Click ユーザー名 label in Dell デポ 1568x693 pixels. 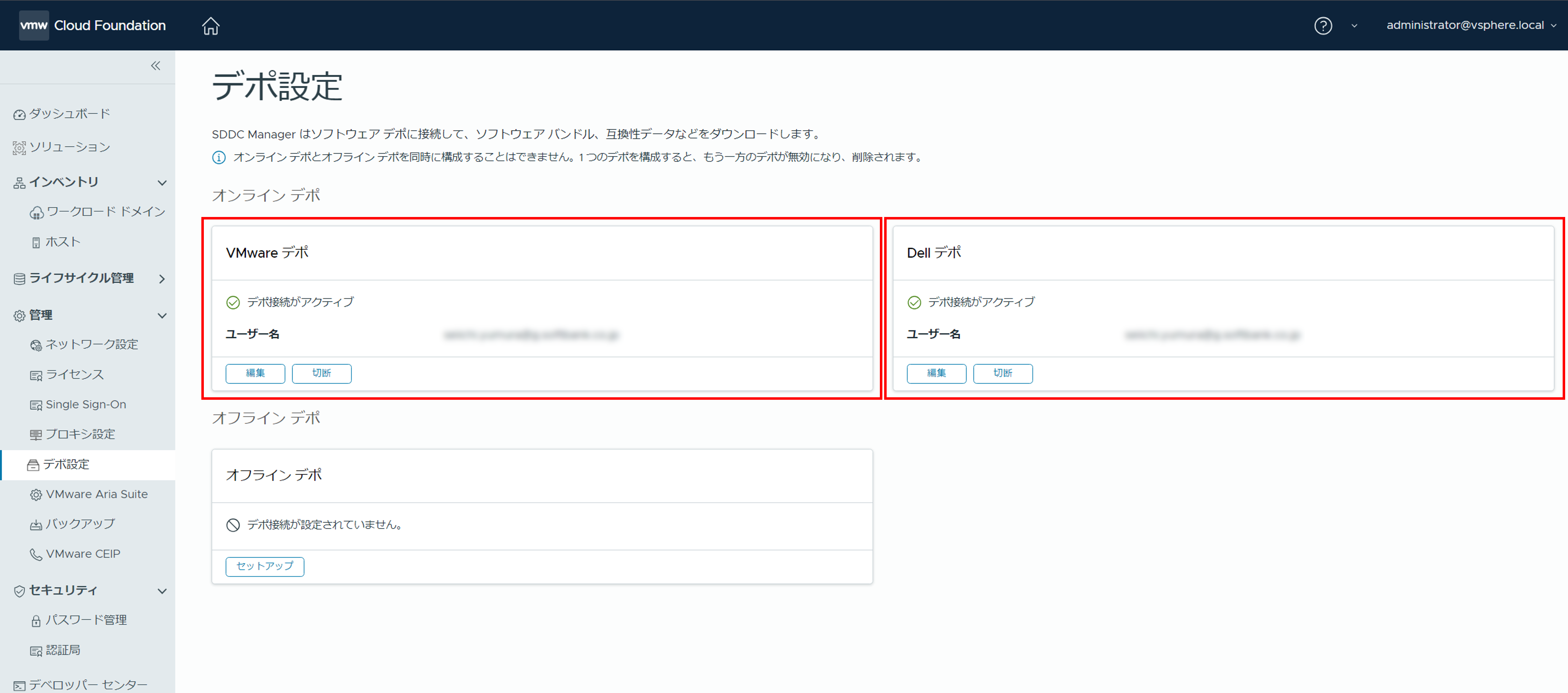tap(934, 334)
